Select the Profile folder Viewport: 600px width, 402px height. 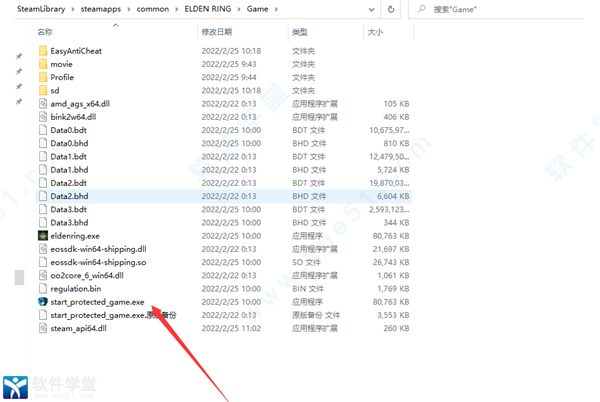coord(62,77)
